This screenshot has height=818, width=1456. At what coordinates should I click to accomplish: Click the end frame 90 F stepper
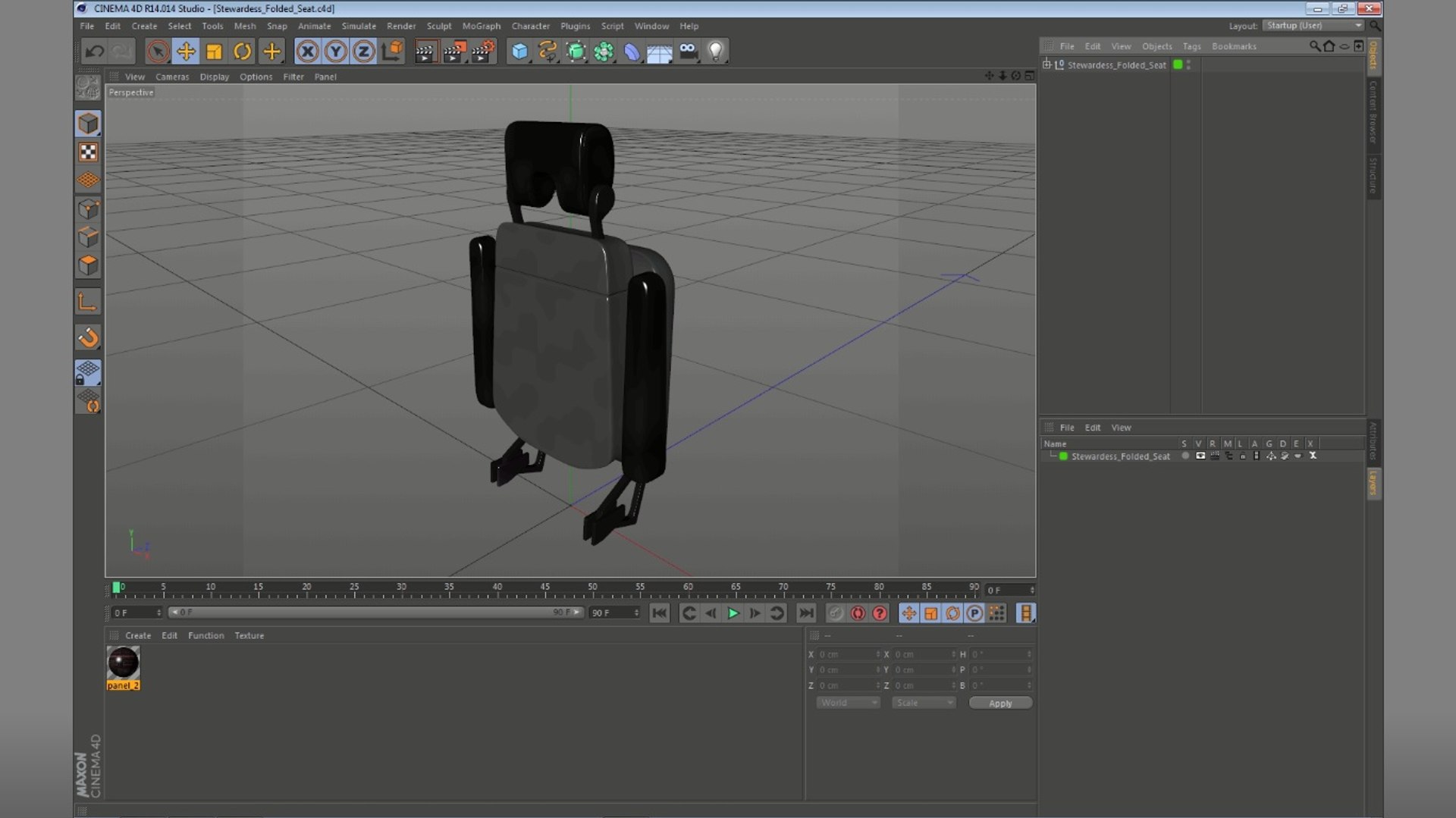point(636,613)
